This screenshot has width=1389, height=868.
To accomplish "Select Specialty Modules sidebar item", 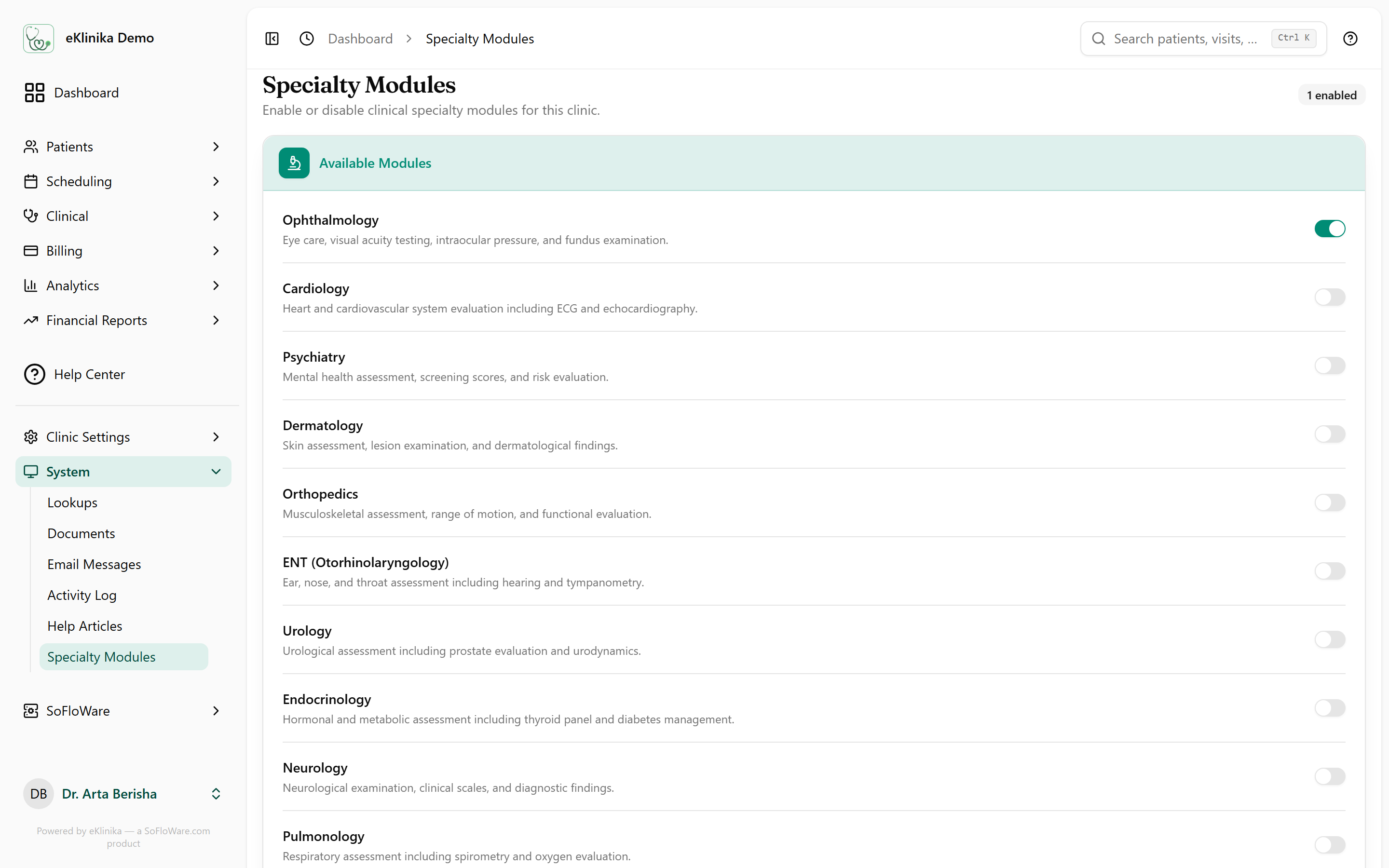I will (x=123, y=657).
